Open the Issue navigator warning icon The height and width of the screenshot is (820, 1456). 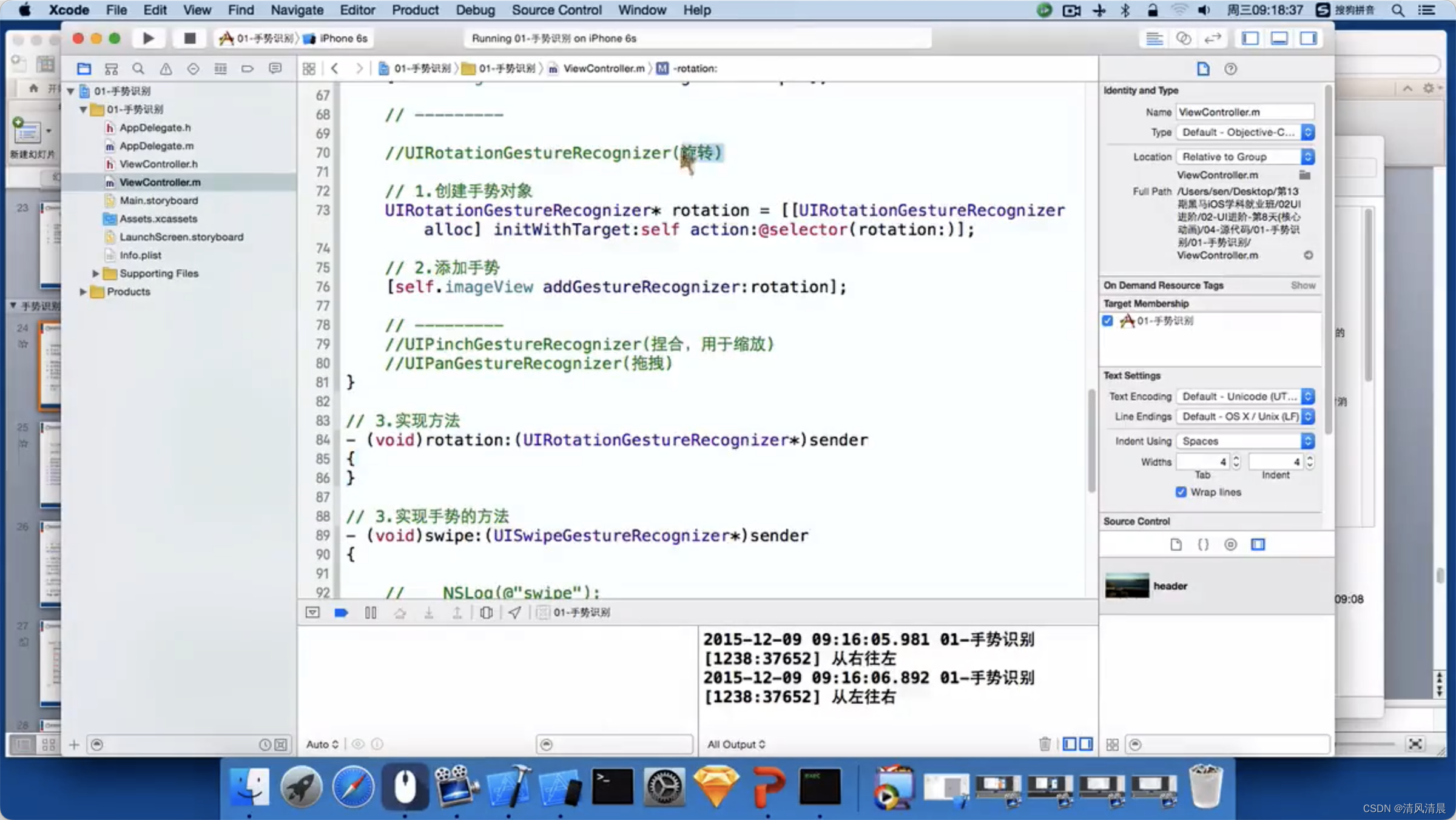pos(166,69)
